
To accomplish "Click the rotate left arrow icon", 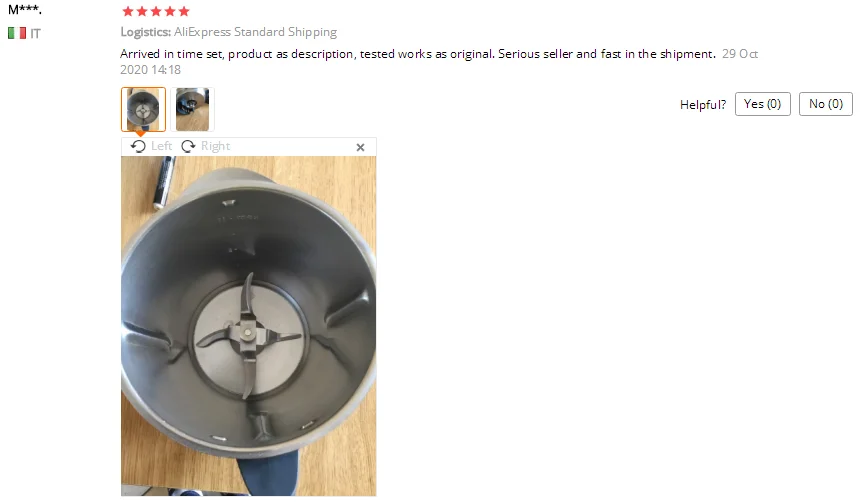I will (x=138, y=146).
